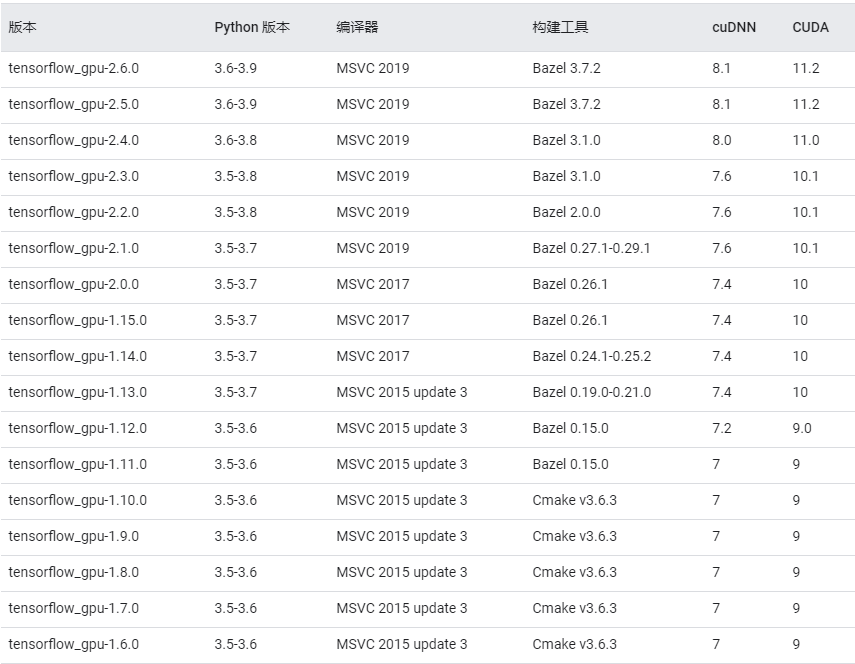
Task: Select the tensorflow_gpu-2.2.0 cell
Action: pos(74,213)
